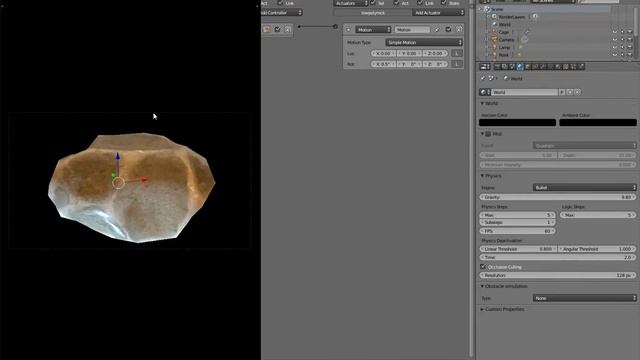Click the F fake user button for World

click(x=562, y=92)
